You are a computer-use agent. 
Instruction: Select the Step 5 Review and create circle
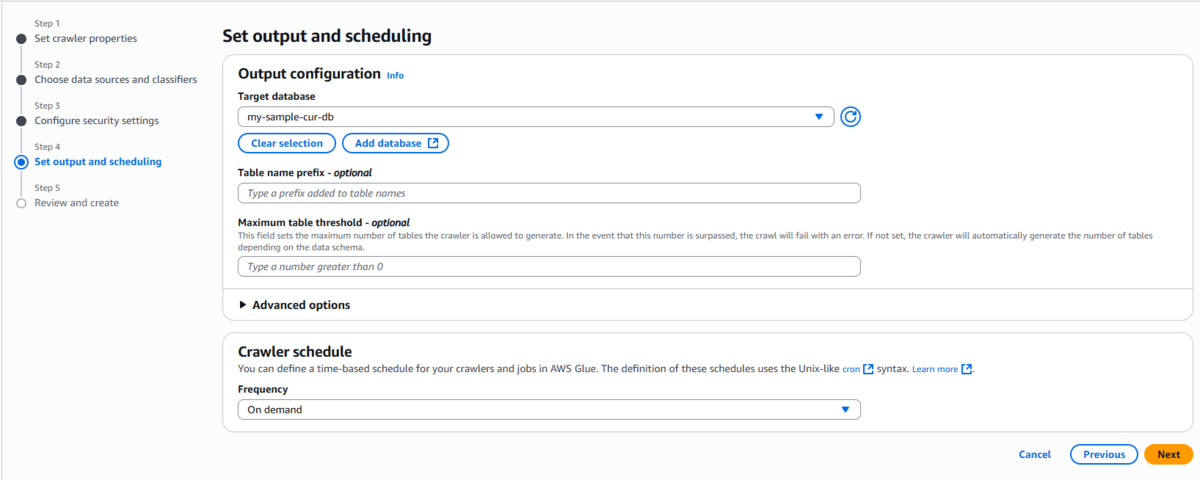[21, 203]
